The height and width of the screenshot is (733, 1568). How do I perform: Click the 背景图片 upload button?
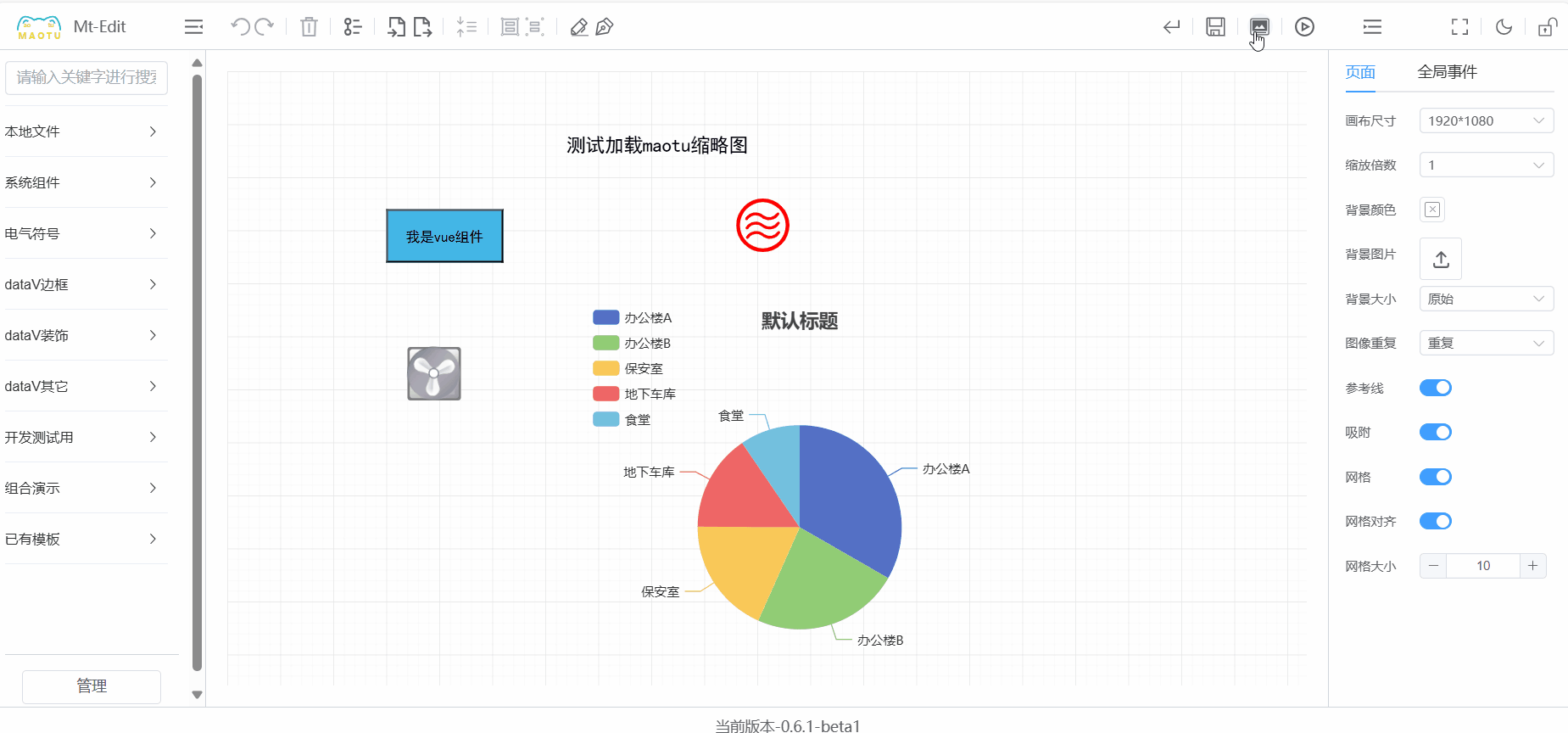pyautogui.click(x=1440, y=260)
